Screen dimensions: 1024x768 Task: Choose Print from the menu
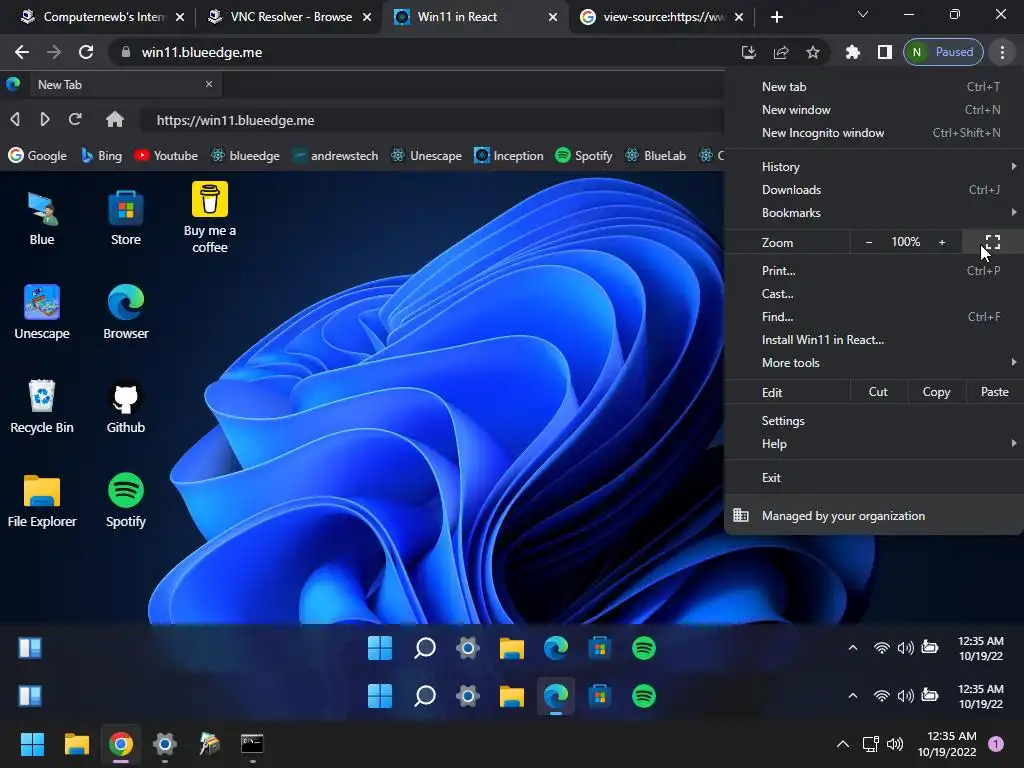(874, 270)
